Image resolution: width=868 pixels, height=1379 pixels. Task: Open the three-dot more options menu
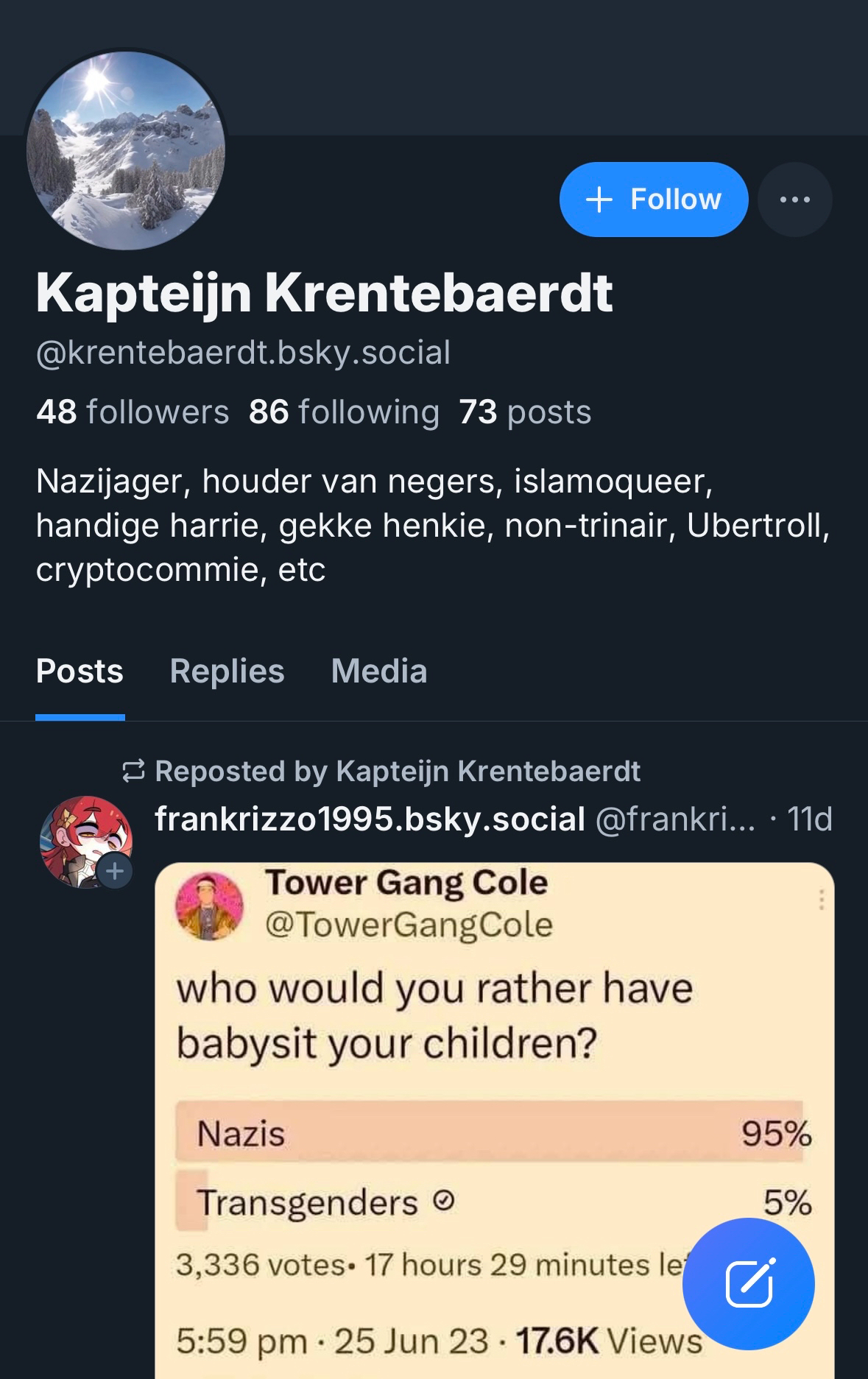click(x=794, y=200)
